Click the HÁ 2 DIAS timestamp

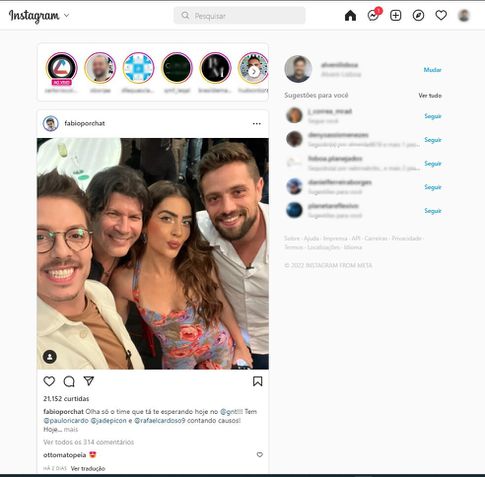point(55,469)
